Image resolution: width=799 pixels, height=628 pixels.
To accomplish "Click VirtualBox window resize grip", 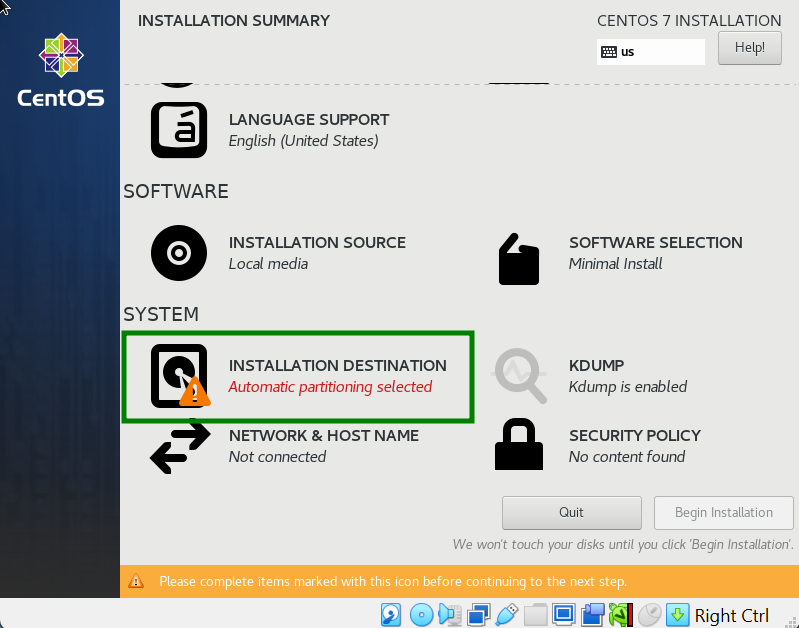I will (x=792, y=621).
